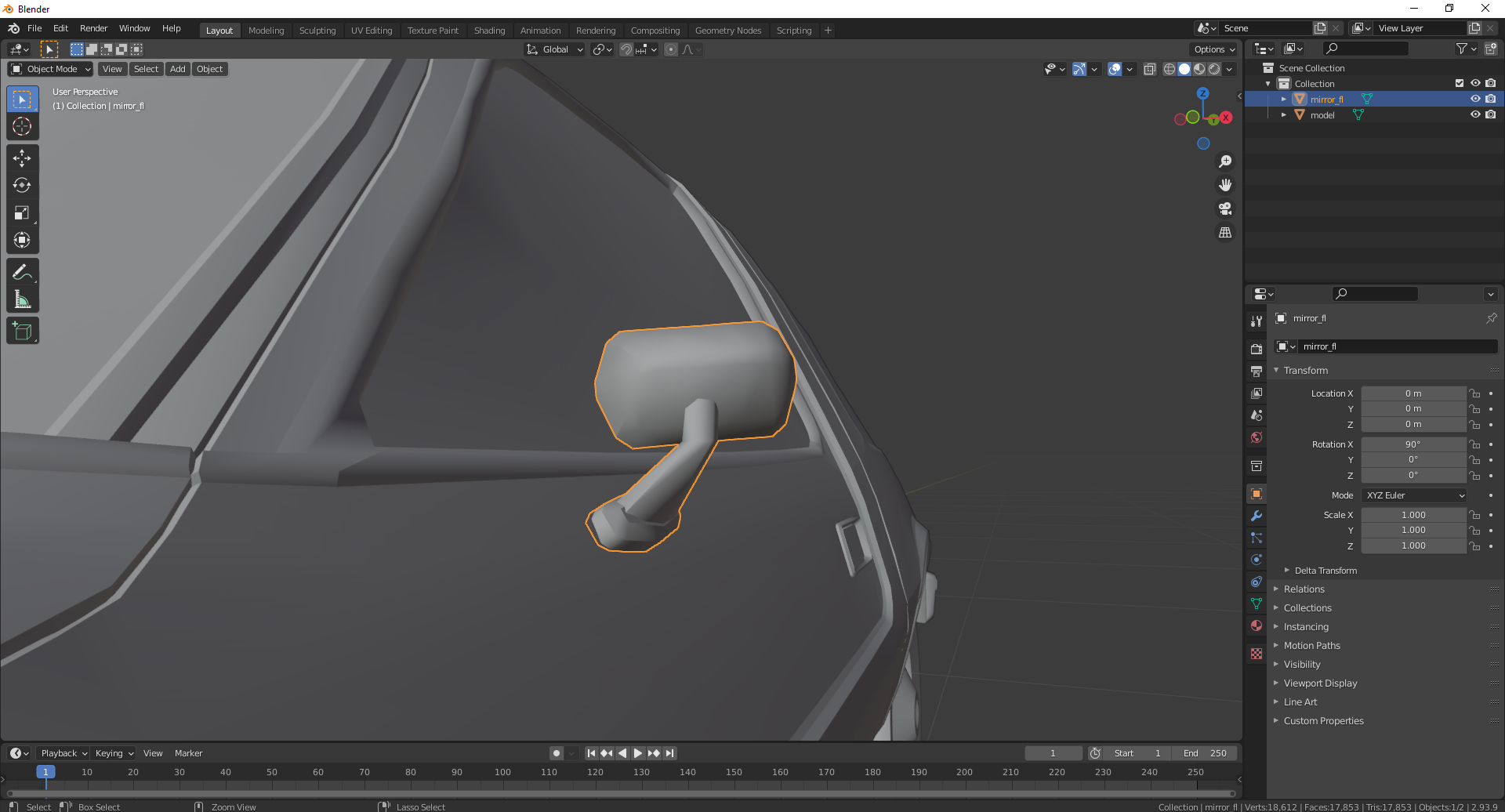Open the Object Mode dropdown

pyautogui.click(x=51, y=69)
